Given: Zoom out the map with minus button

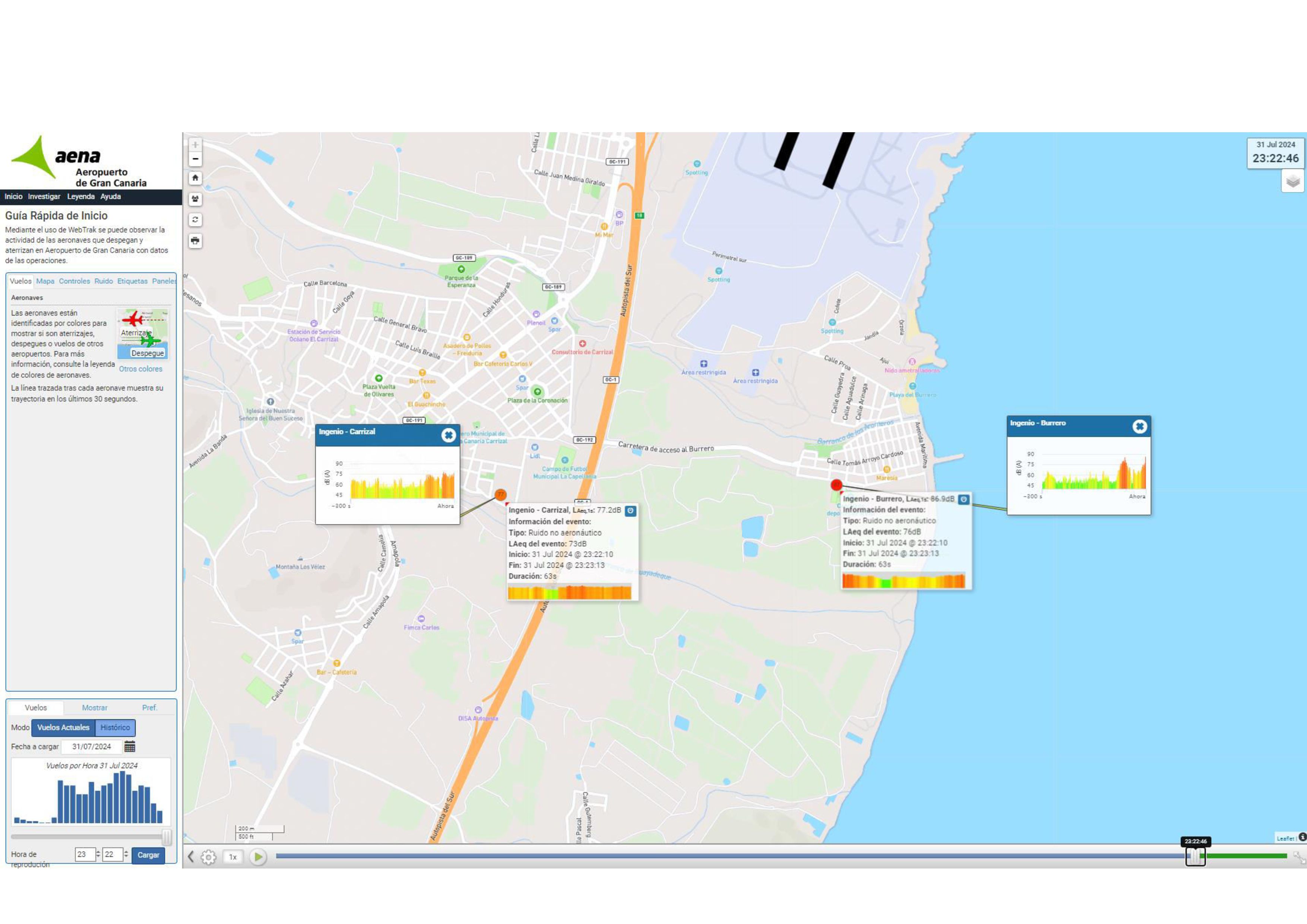Looking at the screenshot, I should pos(195,159).
